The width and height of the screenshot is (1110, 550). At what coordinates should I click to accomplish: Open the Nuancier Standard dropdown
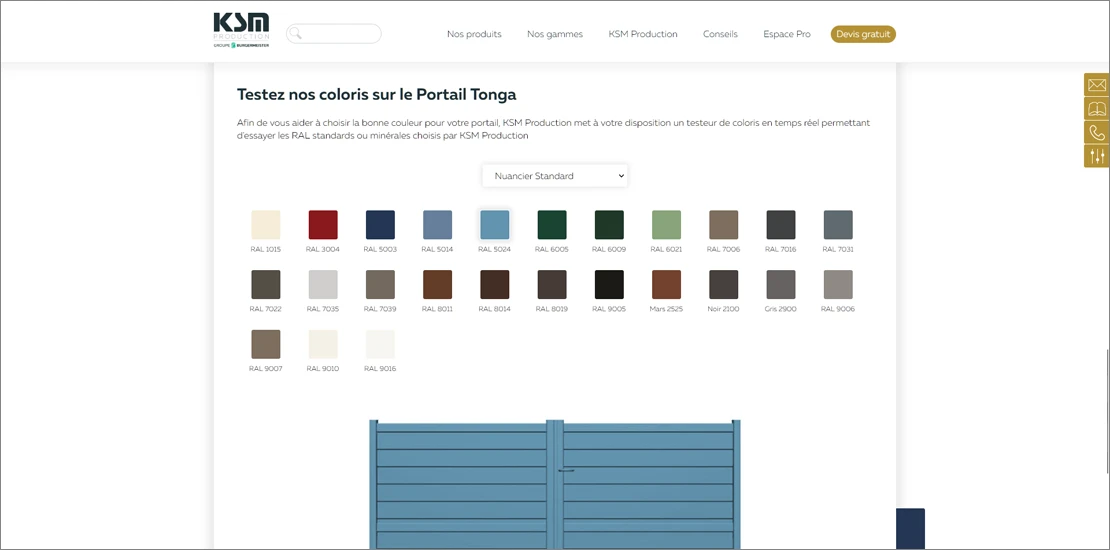tap(555, 176)
